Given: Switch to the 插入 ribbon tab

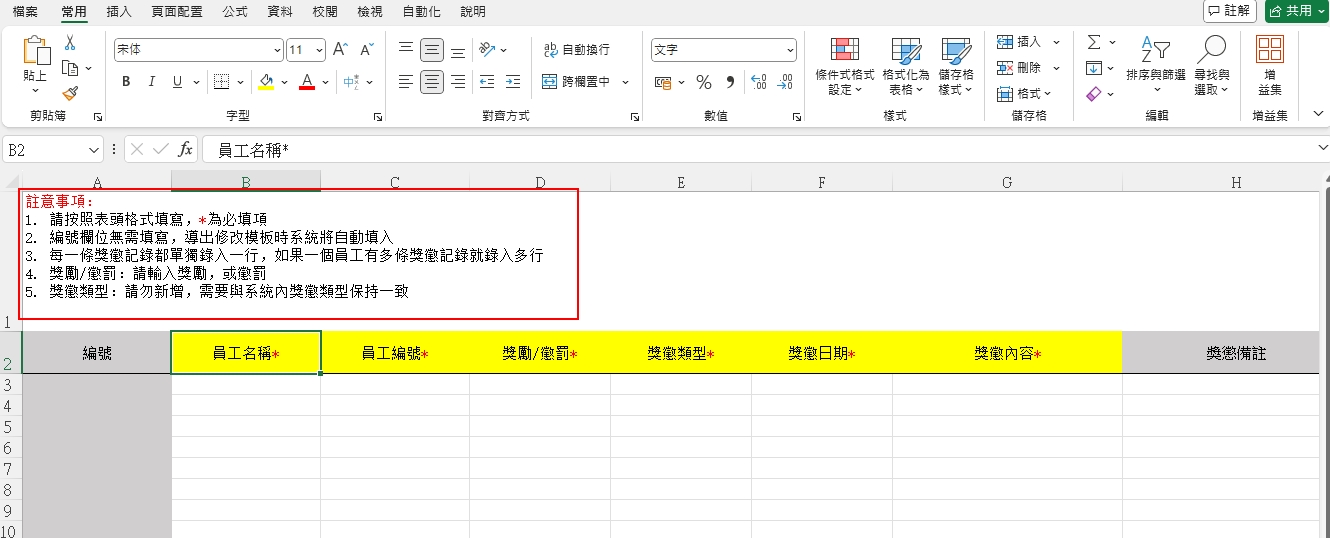Looking at the screenshot, I should pyautogui.click(x=119, y=12).
